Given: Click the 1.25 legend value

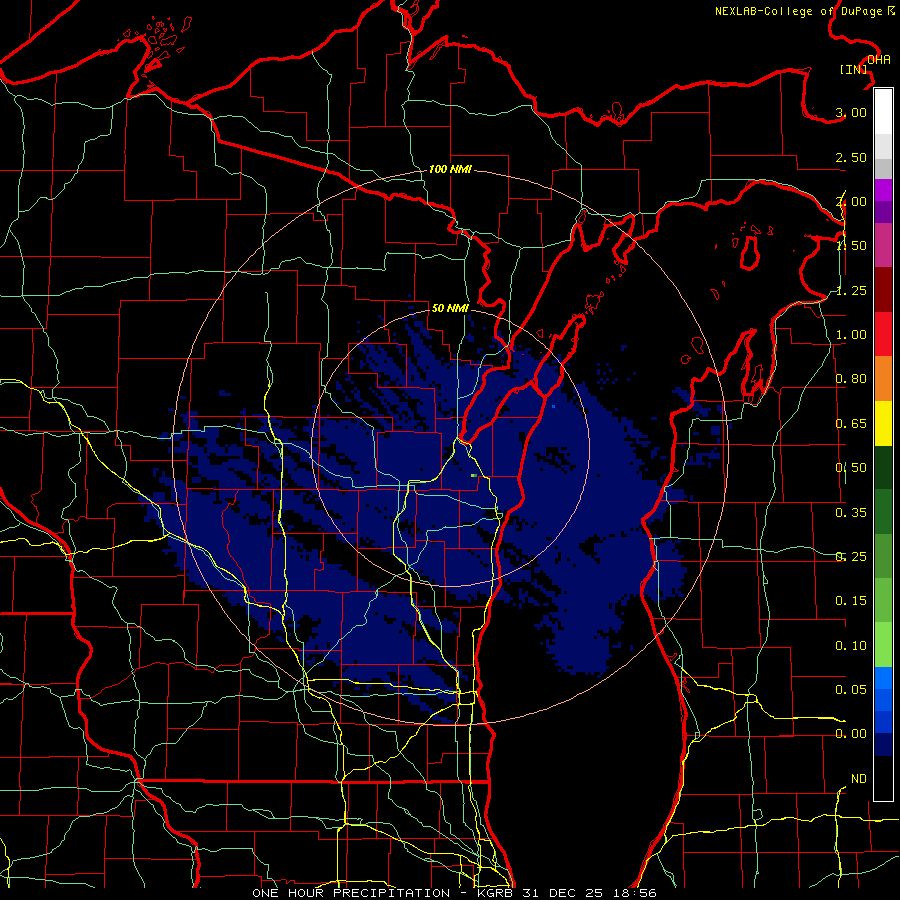Looking at the screenshot, I should [851, 290].
